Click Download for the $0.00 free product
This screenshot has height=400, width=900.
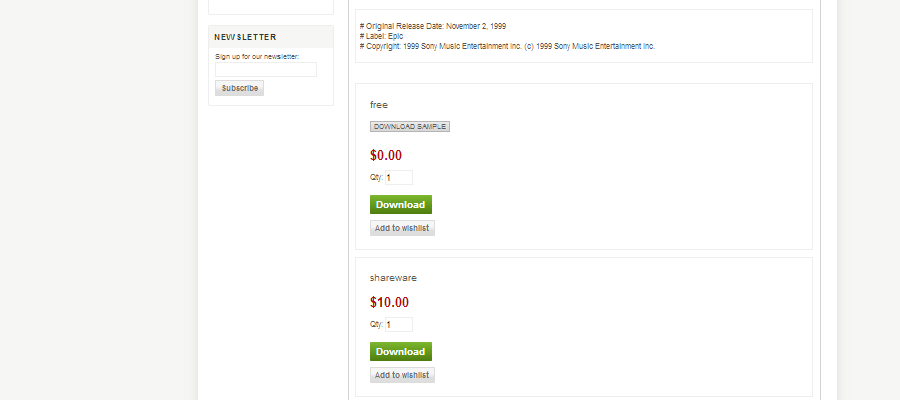pos(401,205)
